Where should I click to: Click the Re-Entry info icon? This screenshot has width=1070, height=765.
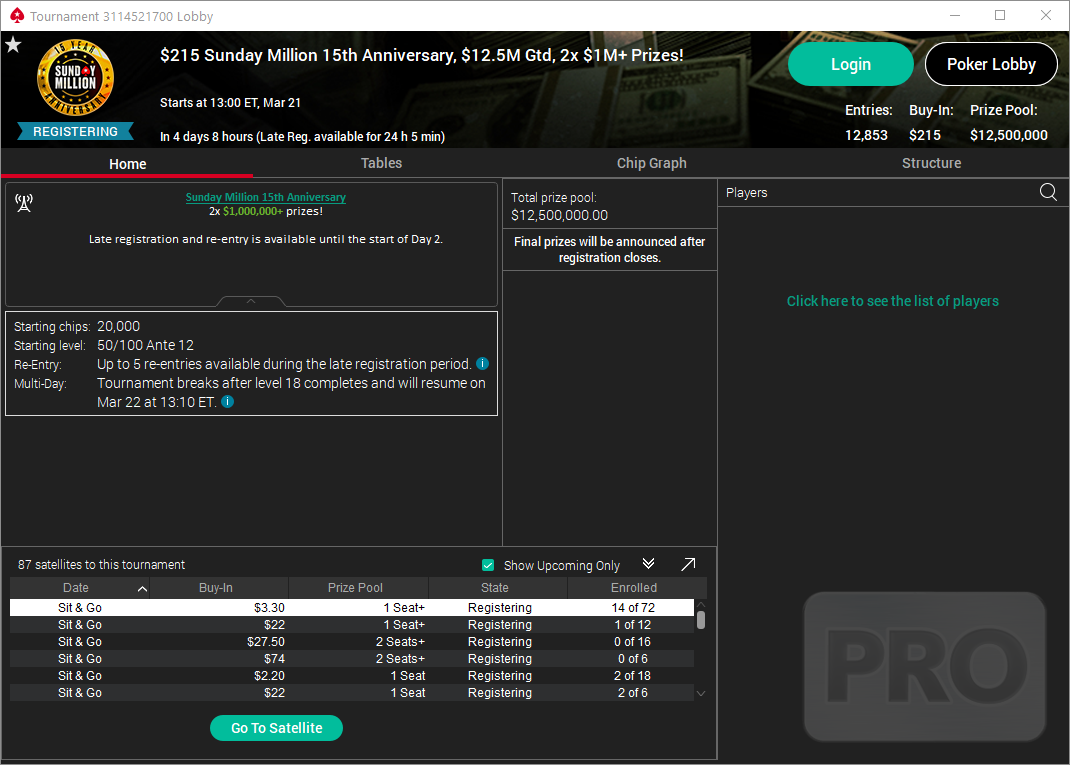(482, 364)
